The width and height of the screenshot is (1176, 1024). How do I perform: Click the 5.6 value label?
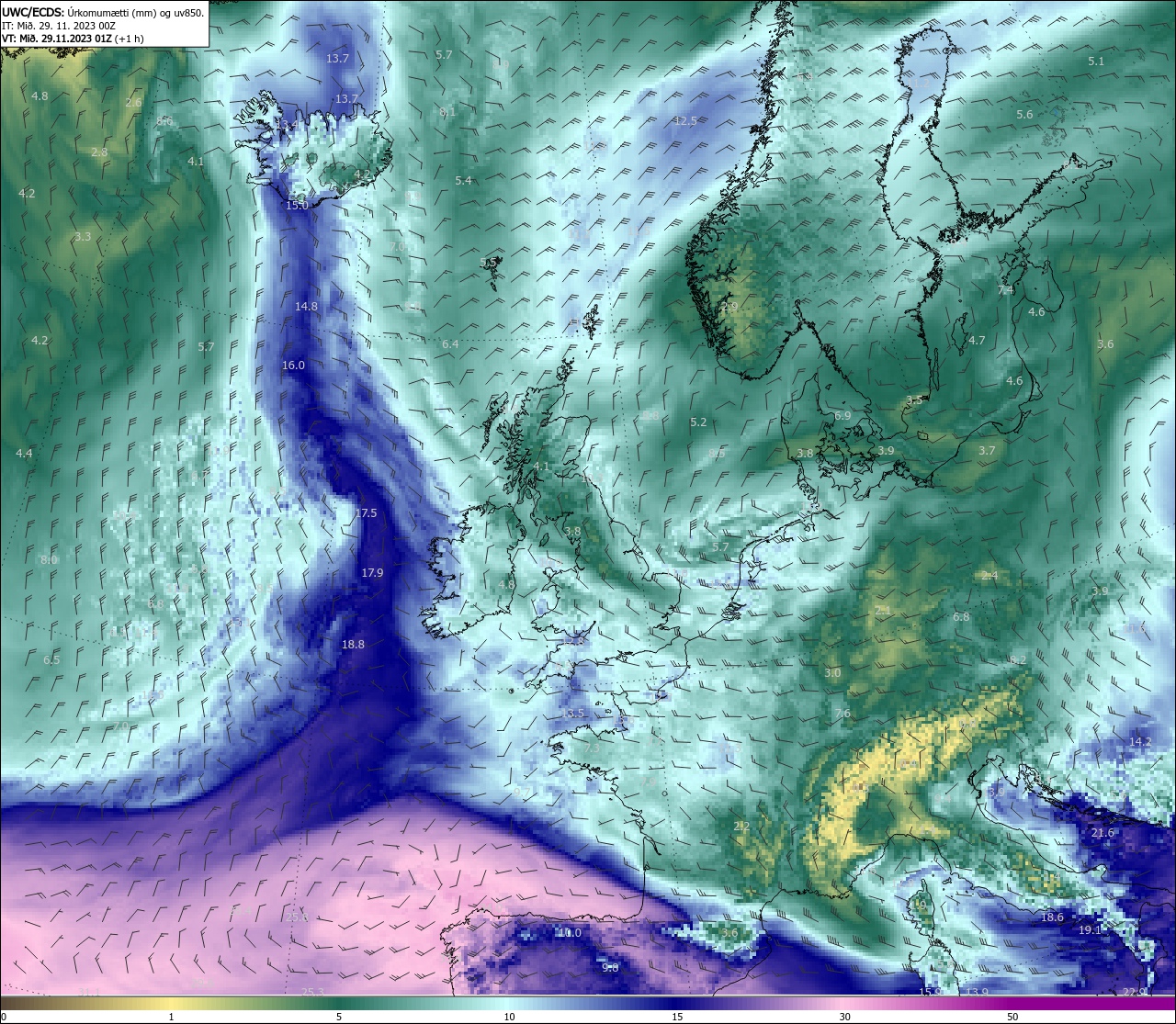1024,115
